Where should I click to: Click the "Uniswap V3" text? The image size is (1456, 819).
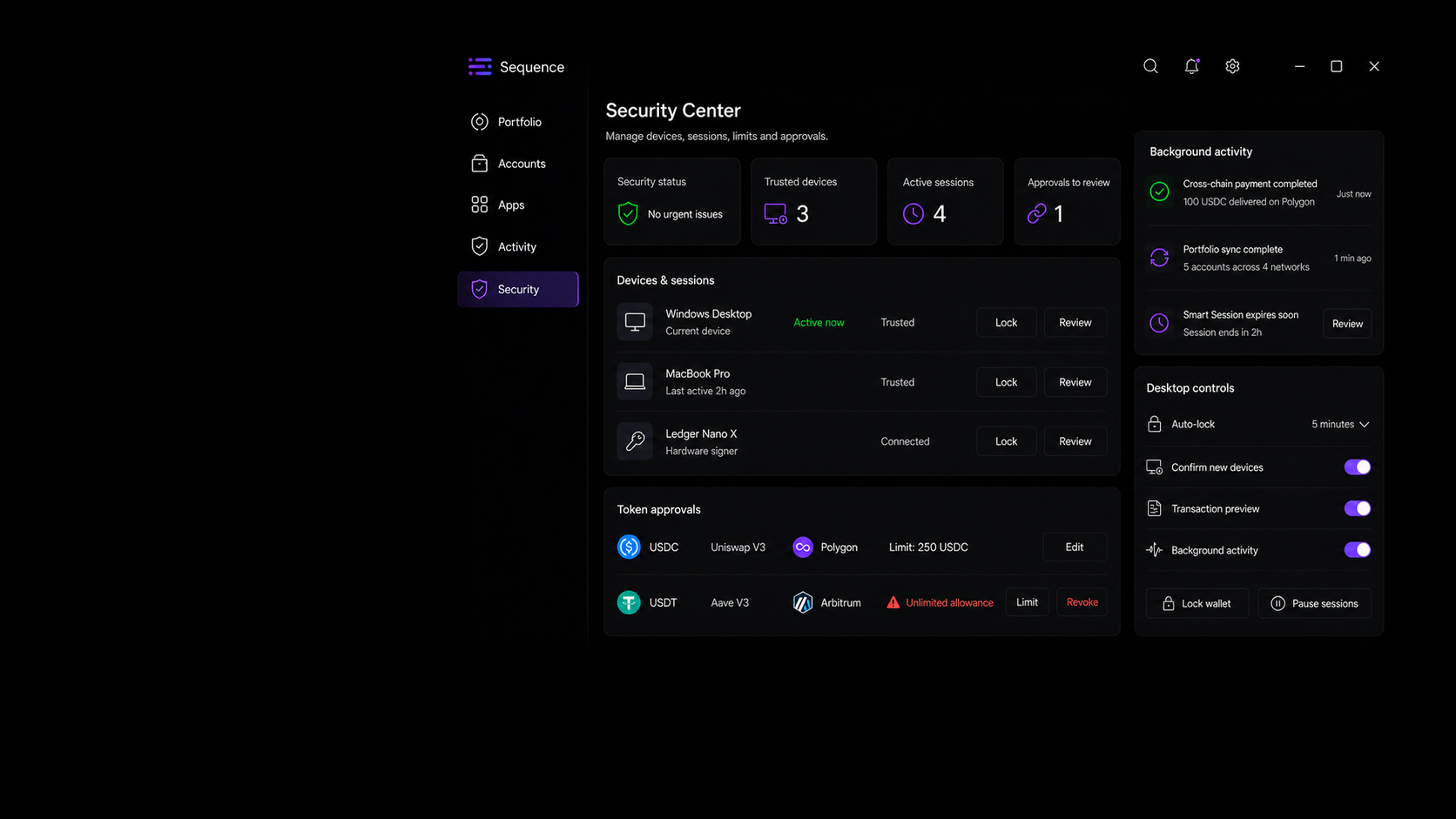pos(738,547)
